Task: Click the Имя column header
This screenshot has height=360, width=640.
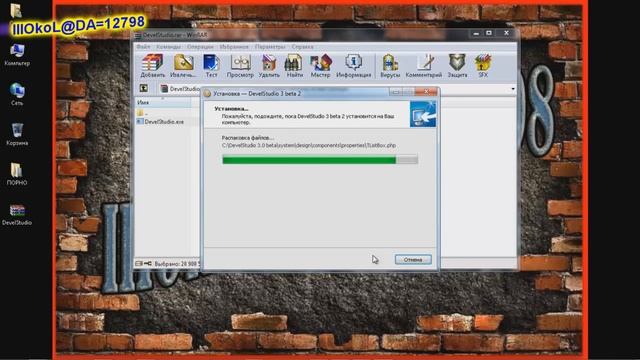Action: (x=162, y=102)
